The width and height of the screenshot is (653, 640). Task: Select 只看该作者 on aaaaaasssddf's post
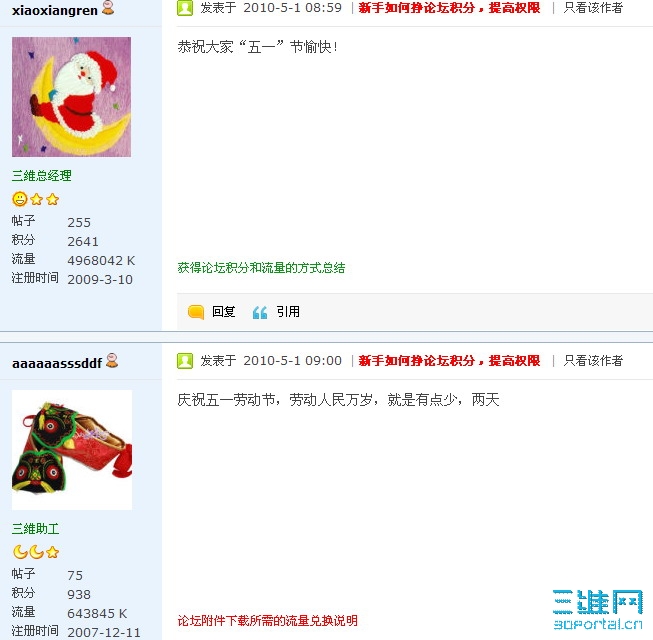pyautogui.click(x=593, y=361)
